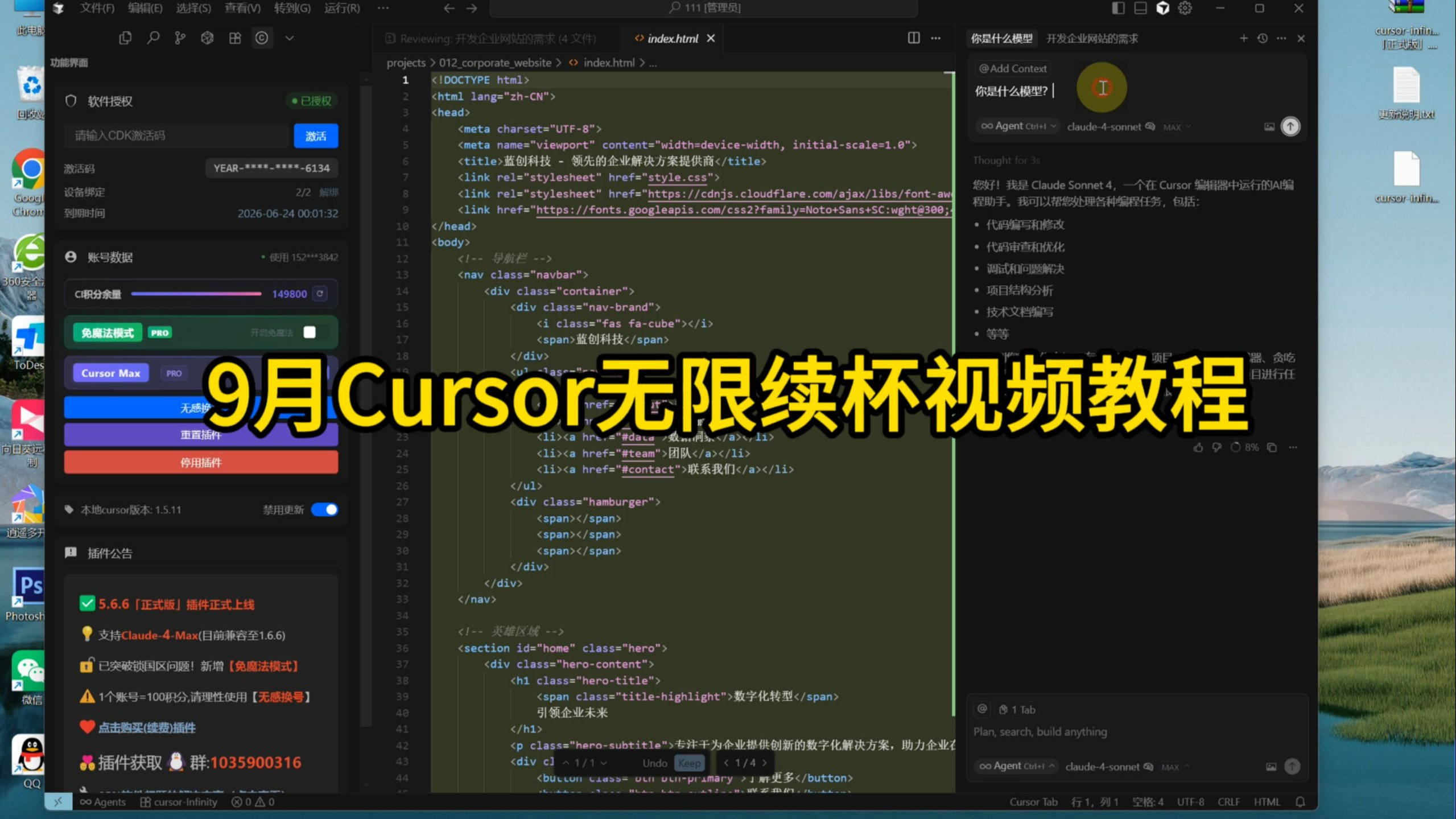Open the cube icon in the sidebar

click(207, 38)
